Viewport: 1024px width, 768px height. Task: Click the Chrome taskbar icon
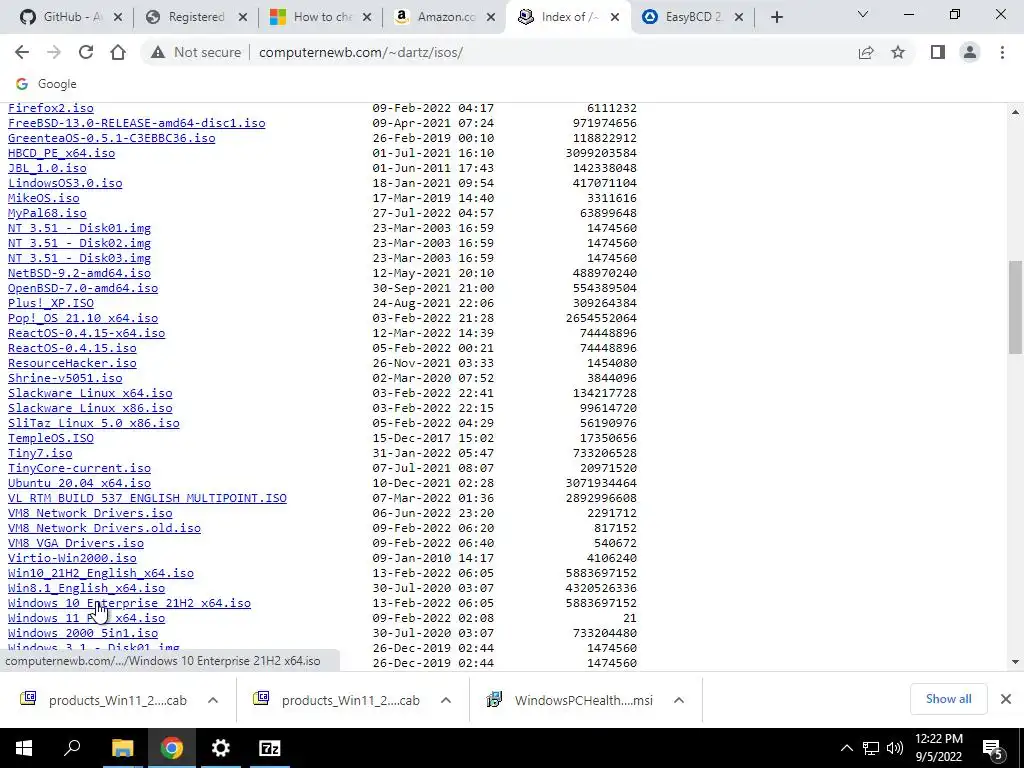click(171, 748)
